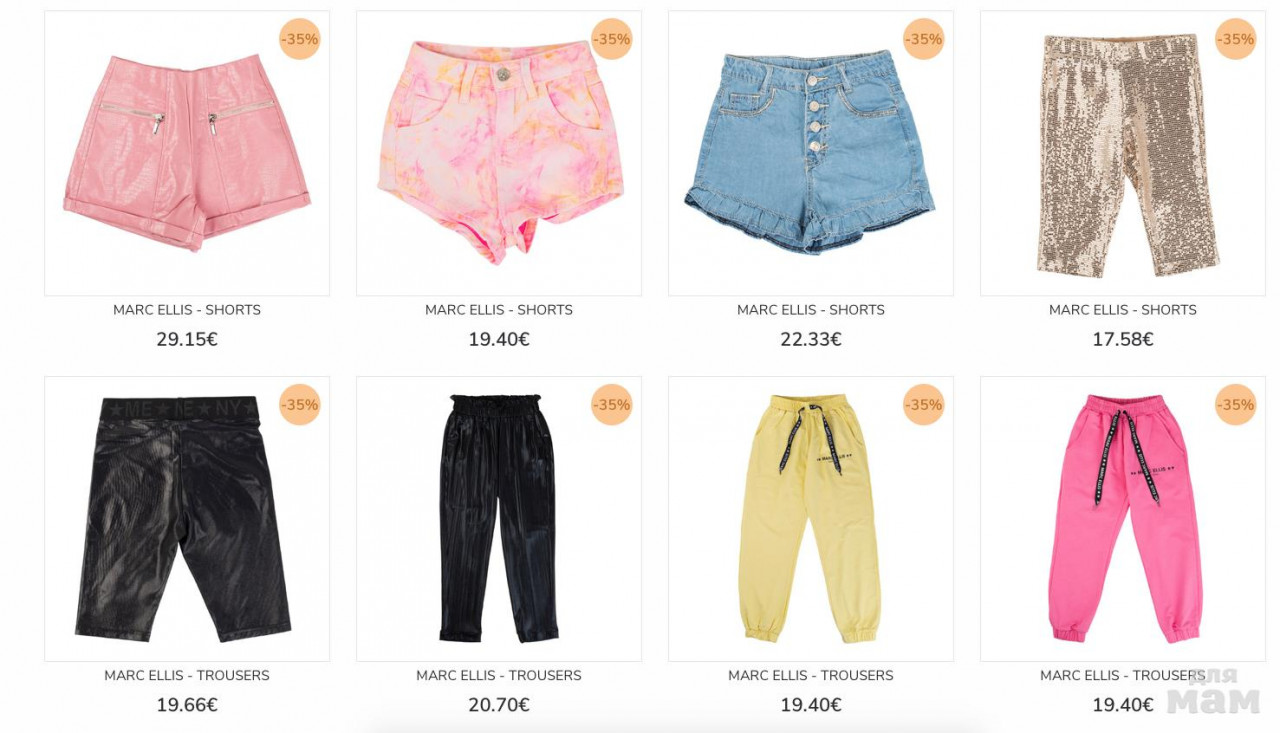
Task: Click the -35% badge on pink leather shorts
Action: (x=299, y=39)
